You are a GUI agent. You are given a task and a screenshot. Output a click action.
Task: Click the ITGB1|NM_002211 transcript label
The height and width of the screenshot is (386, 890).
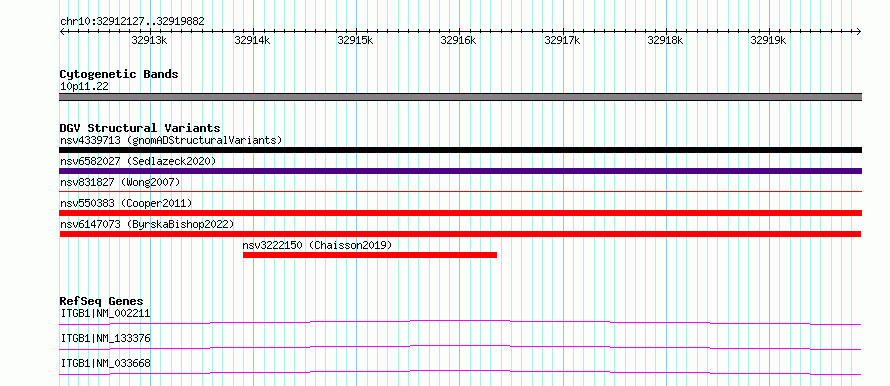click(x=105, y=313)
